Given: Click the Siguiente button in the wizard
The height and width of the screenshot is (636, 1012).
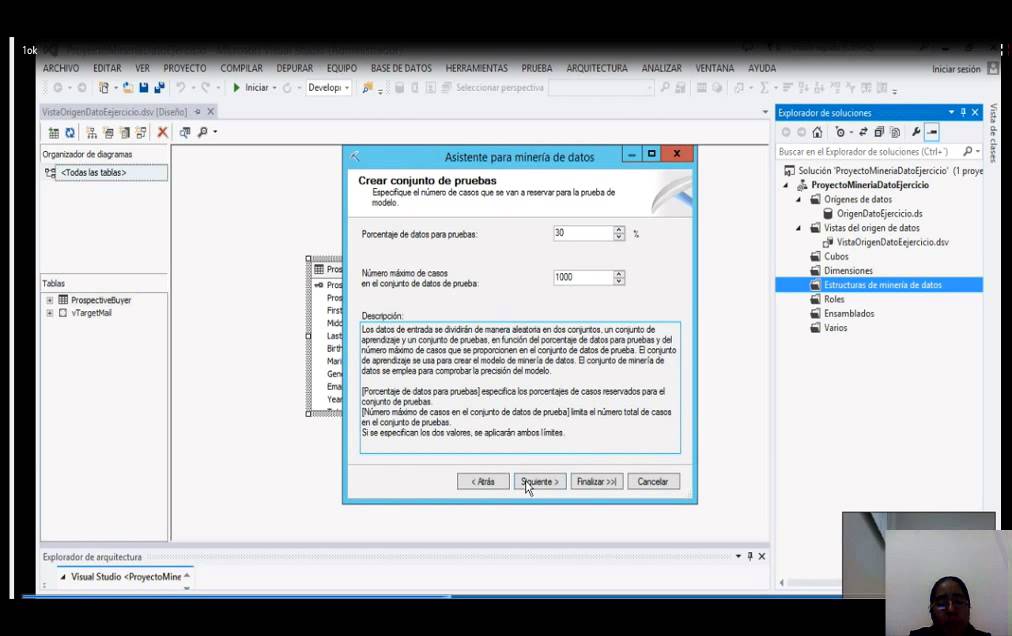Looking at the screenshot, I should (x=540, y=482).
